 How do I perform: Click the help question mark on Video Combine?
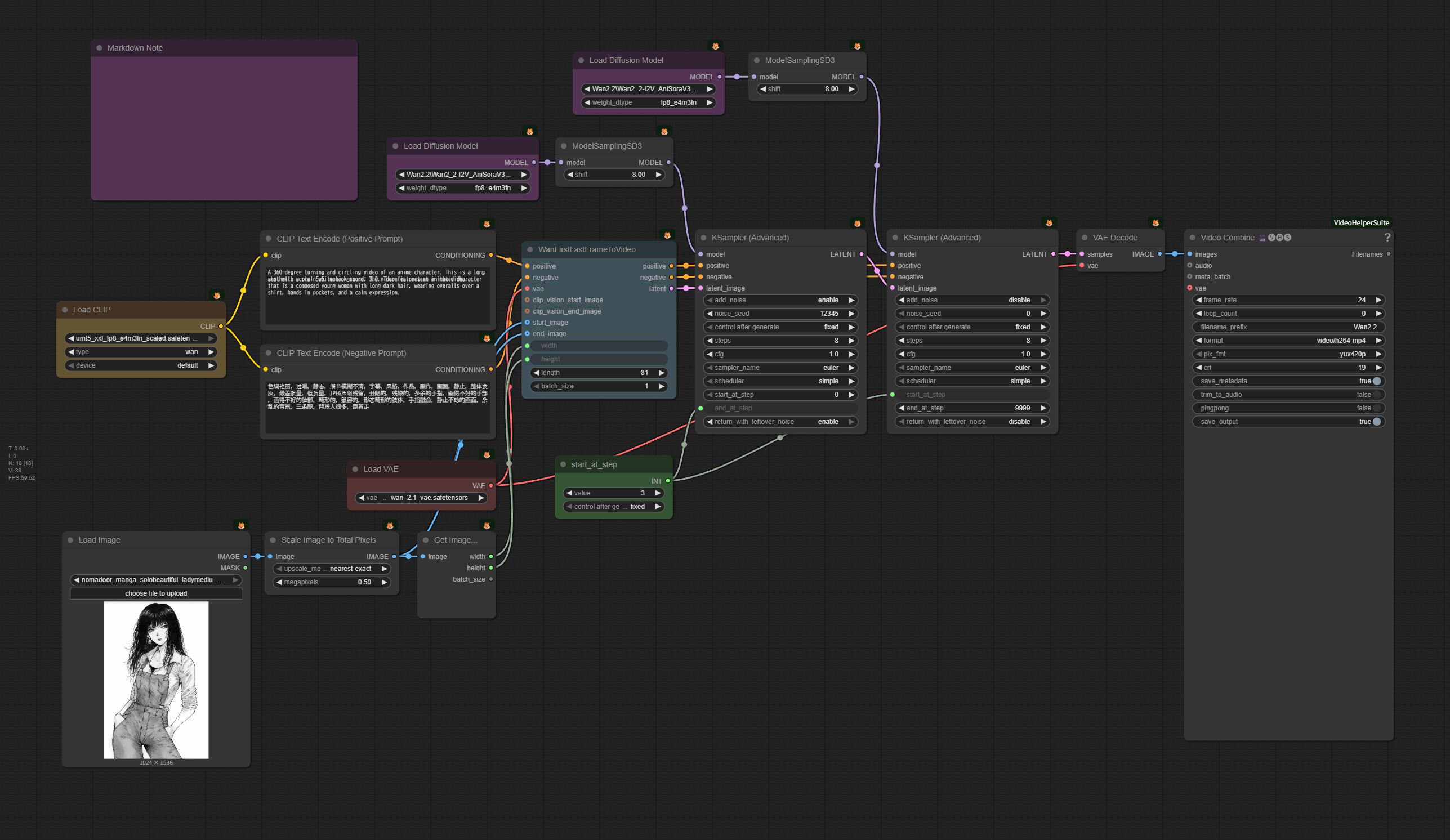pos(1387,238)
